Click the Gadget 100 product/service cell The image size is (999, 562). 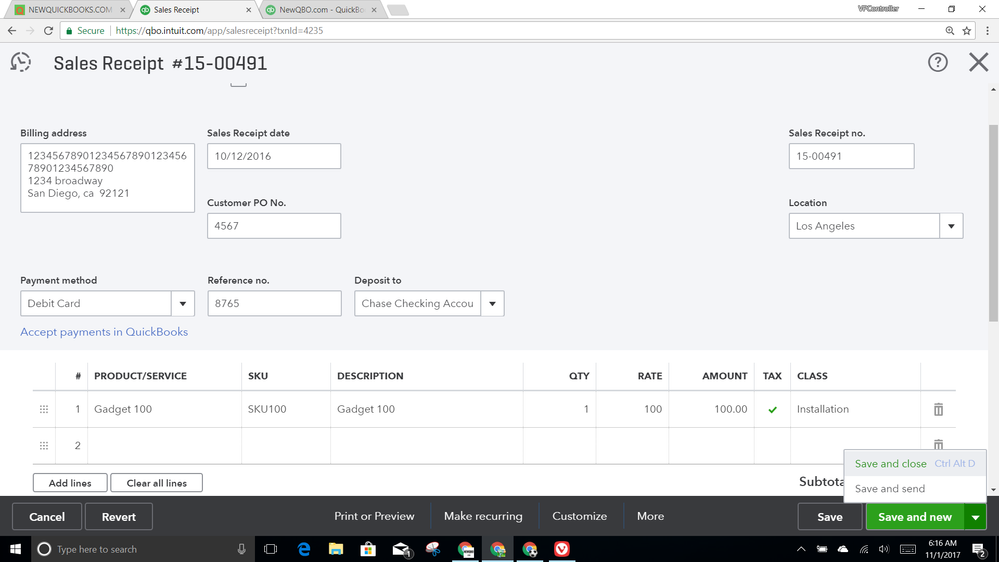[x=164, y=409]
